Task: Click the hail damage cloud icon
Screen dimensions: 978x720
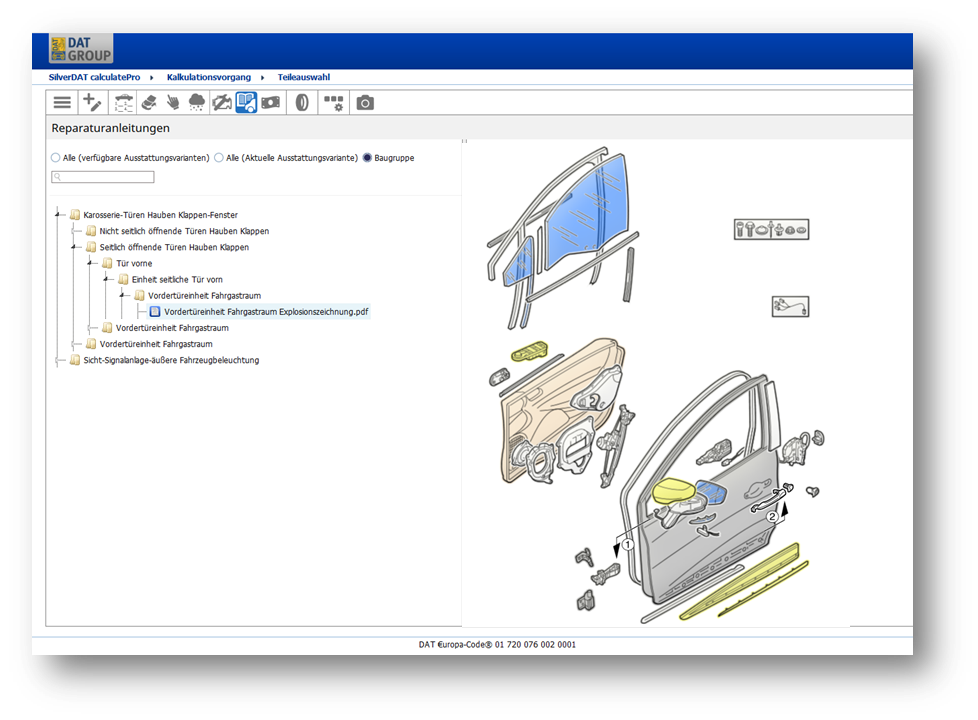Action: tap(196, 102)
